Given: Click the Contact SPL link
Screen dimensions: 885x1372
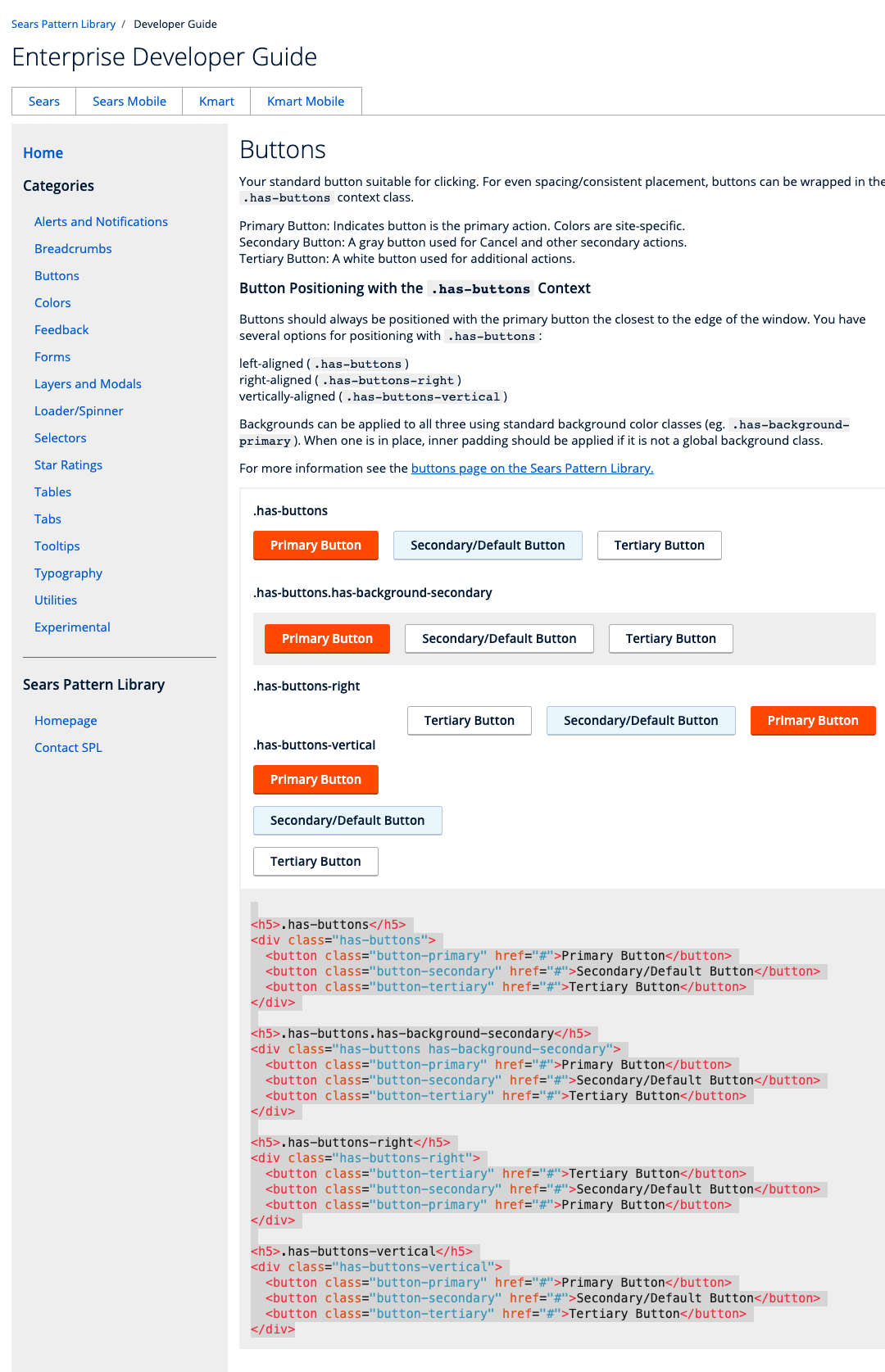Looking at the screenshot, I should click(68, 748).
